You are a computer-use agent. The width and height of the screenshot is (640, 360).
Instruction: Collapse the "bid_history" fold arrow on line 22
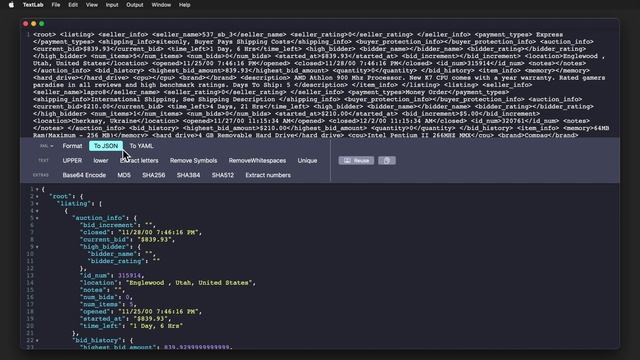tap(37, 340)
